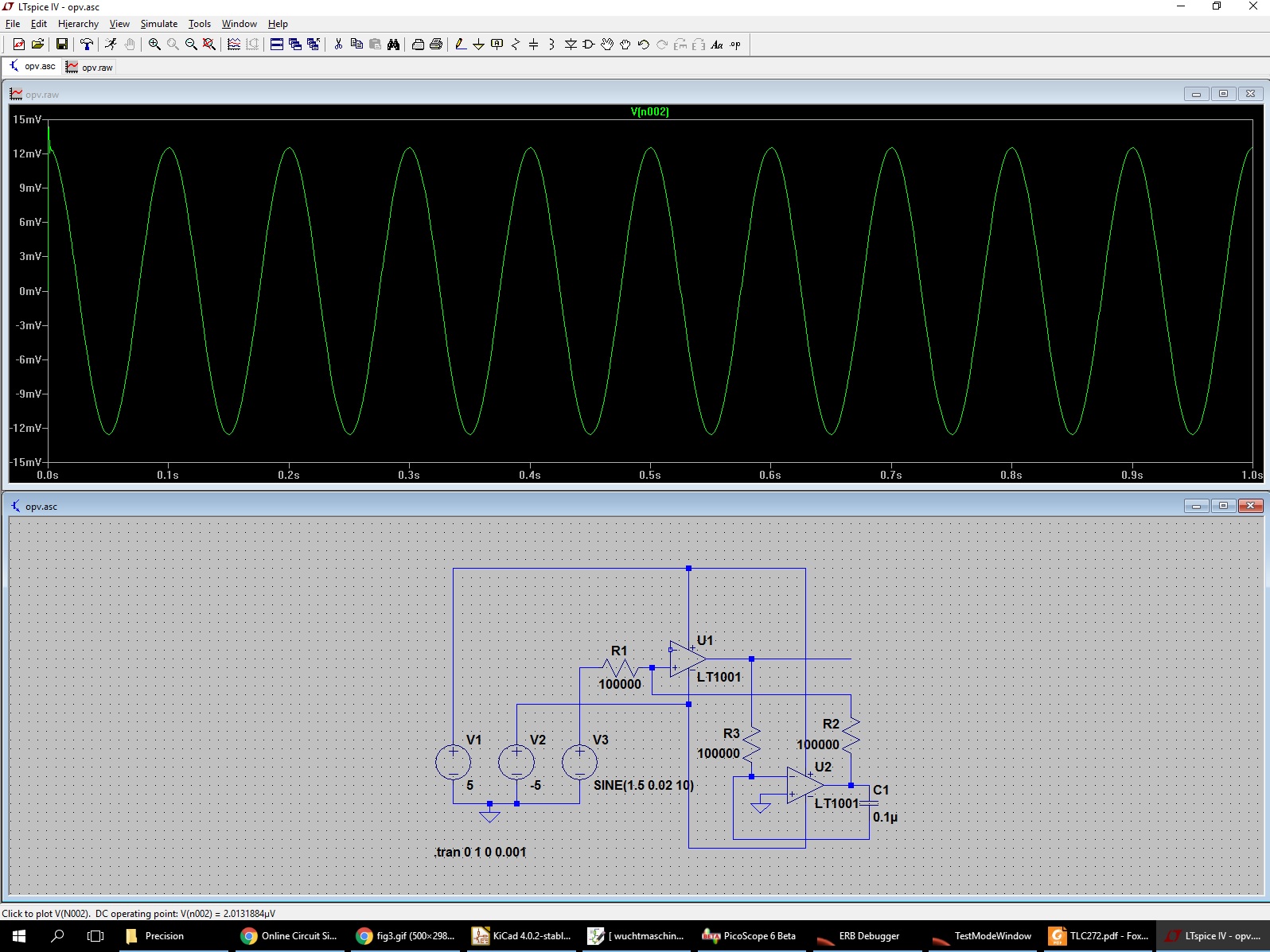Open the Help menu

pos(278,24)
